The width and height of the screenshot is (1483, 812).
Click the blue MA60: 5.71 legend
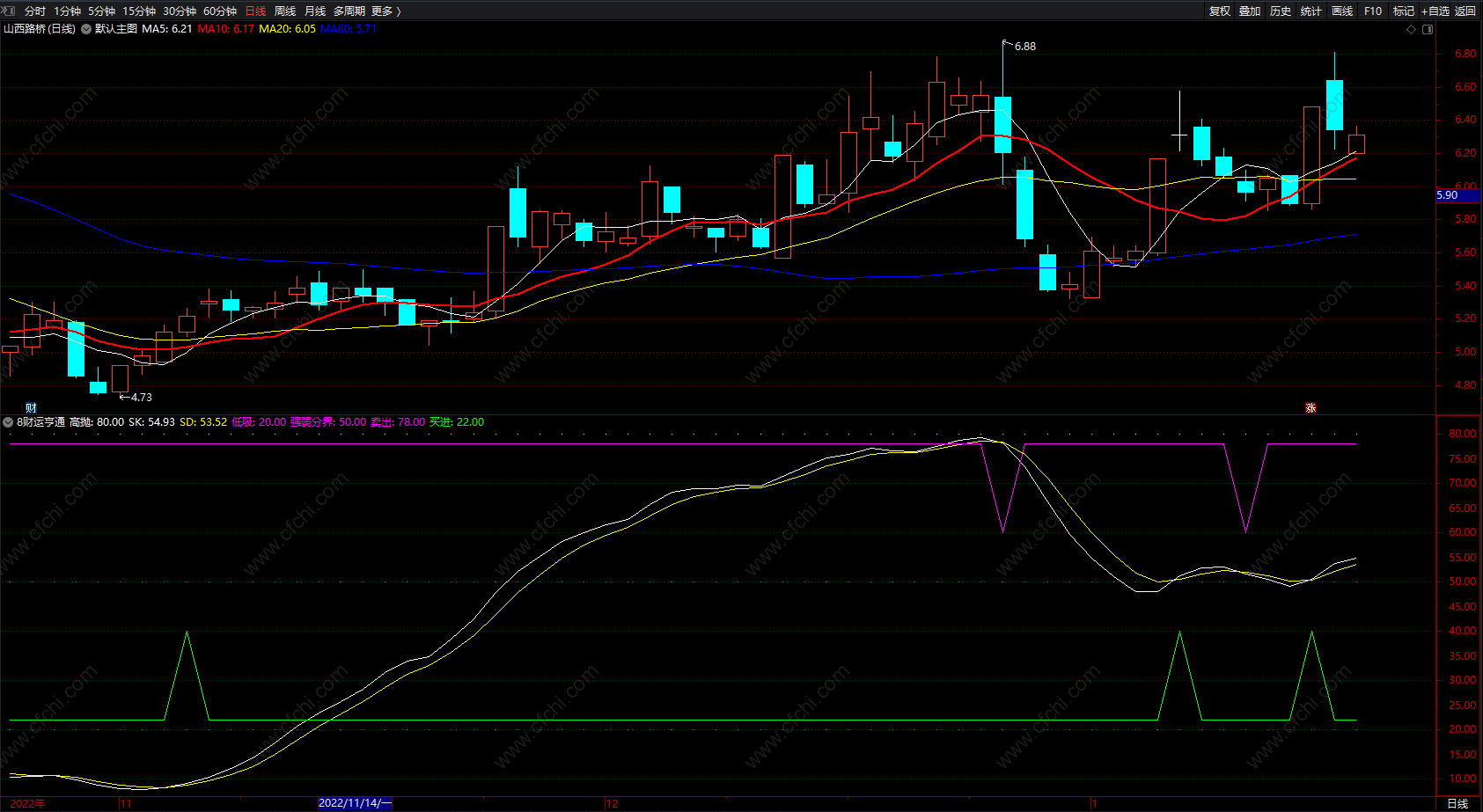pyautogui.click(x=349, y=29)
